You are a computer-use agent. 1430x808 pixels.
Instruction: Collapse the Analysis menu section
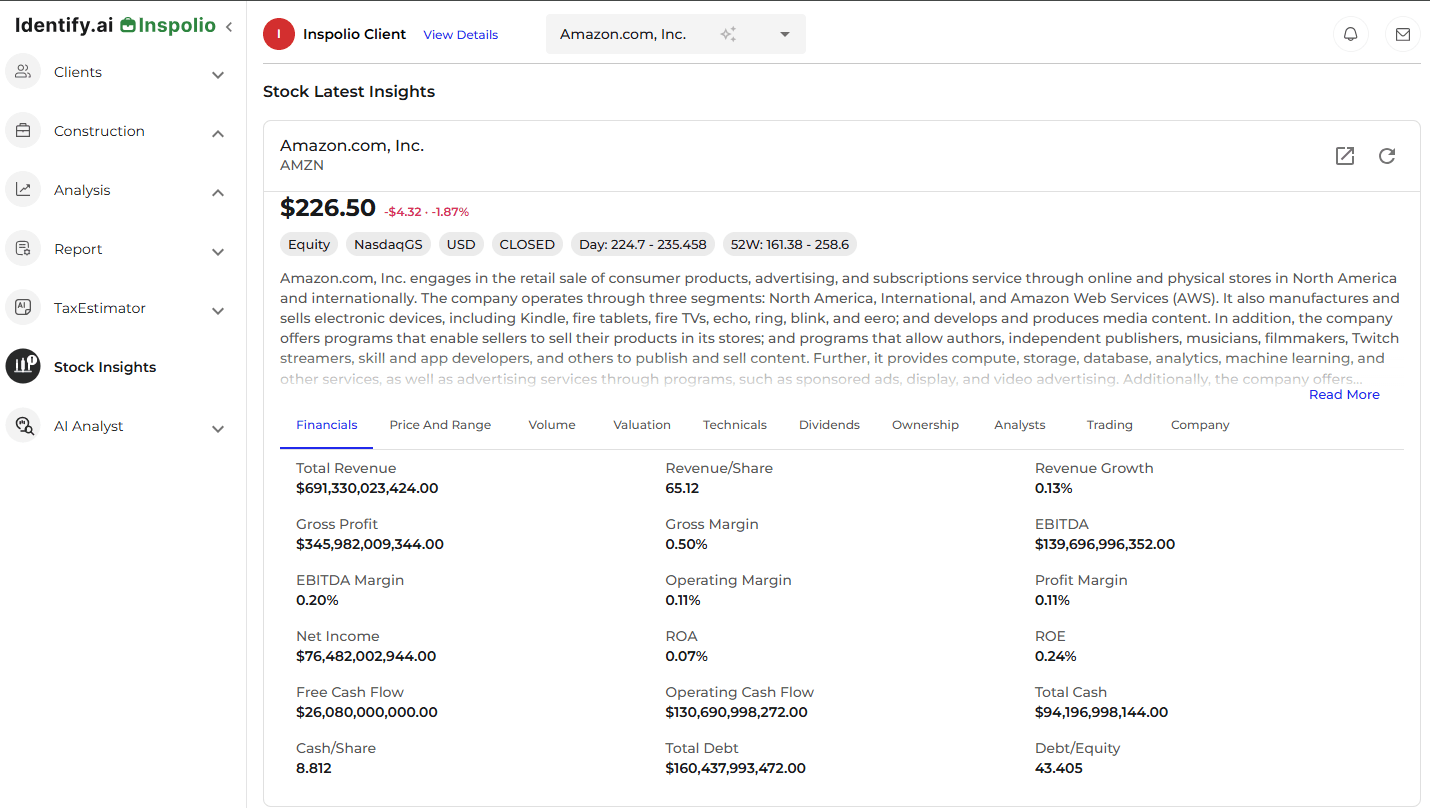(x=218, y=193)
